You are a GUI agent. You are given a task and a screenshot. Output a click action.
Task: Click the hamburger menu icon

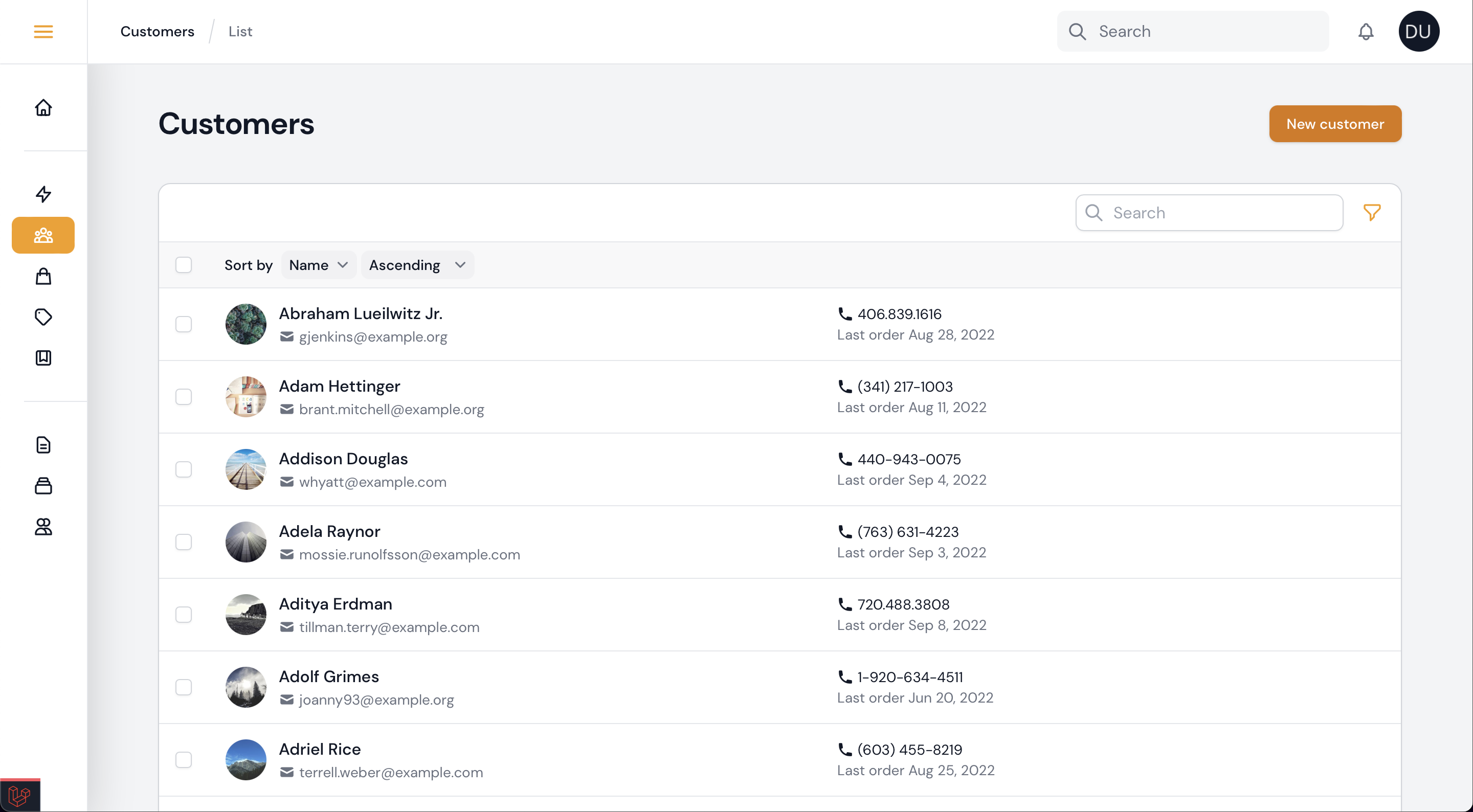[43, 32]
